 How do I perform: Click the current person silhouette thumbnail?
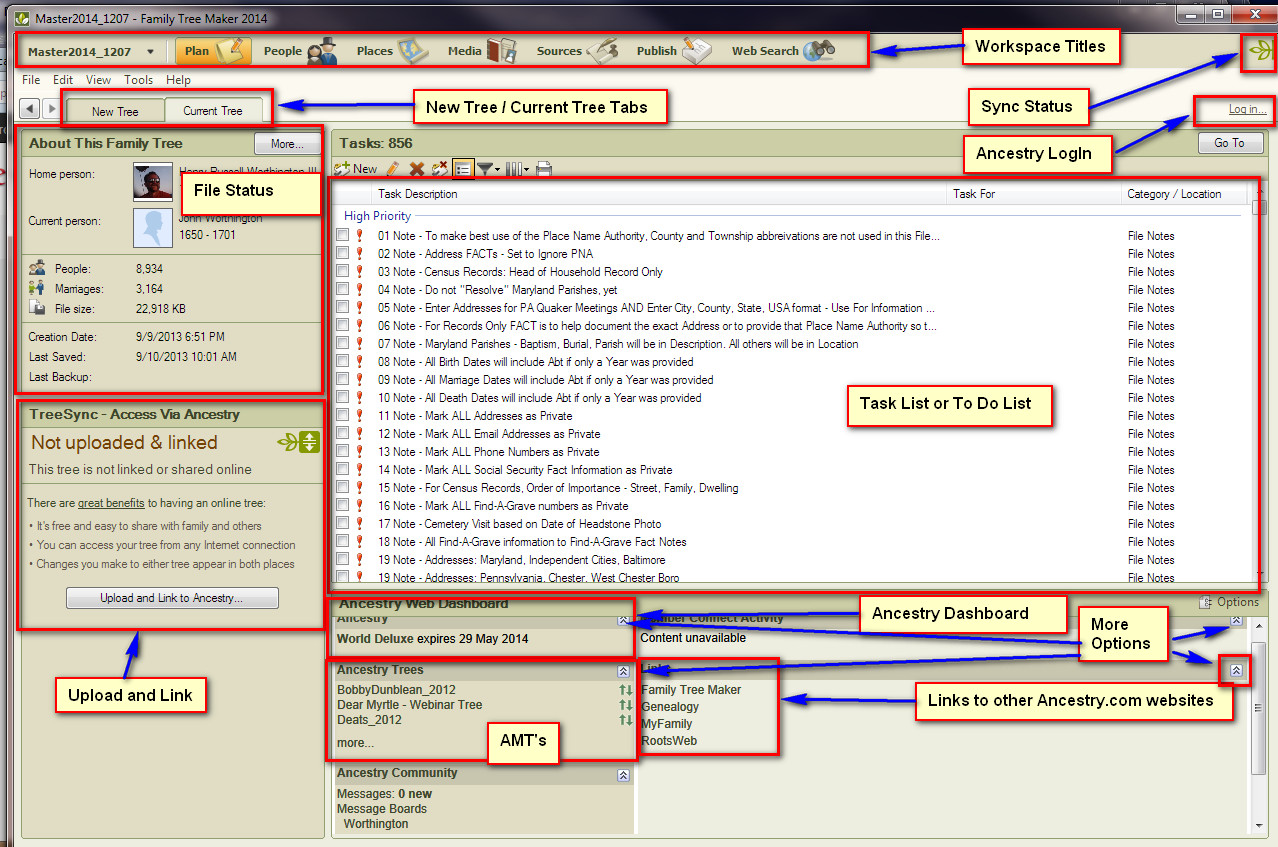(x=153, y=228)
